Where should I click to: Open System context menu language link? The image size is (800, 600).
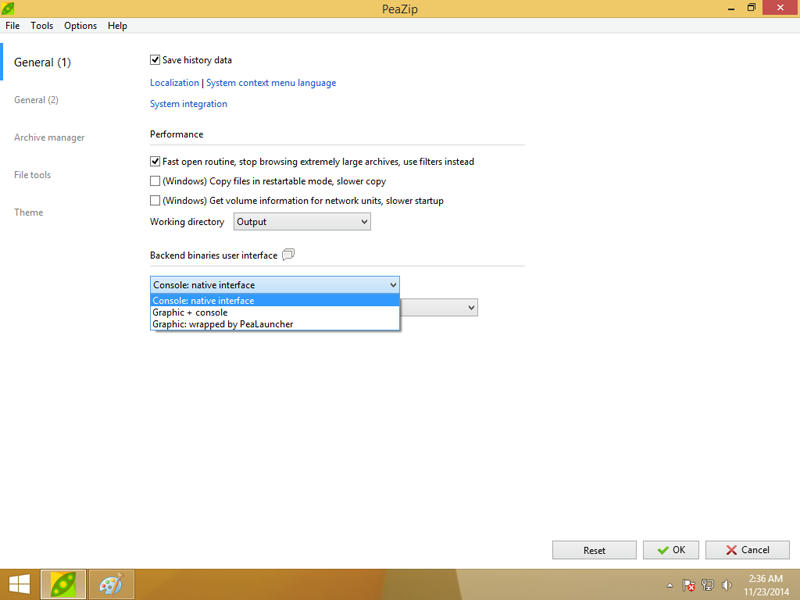(271, 83)
